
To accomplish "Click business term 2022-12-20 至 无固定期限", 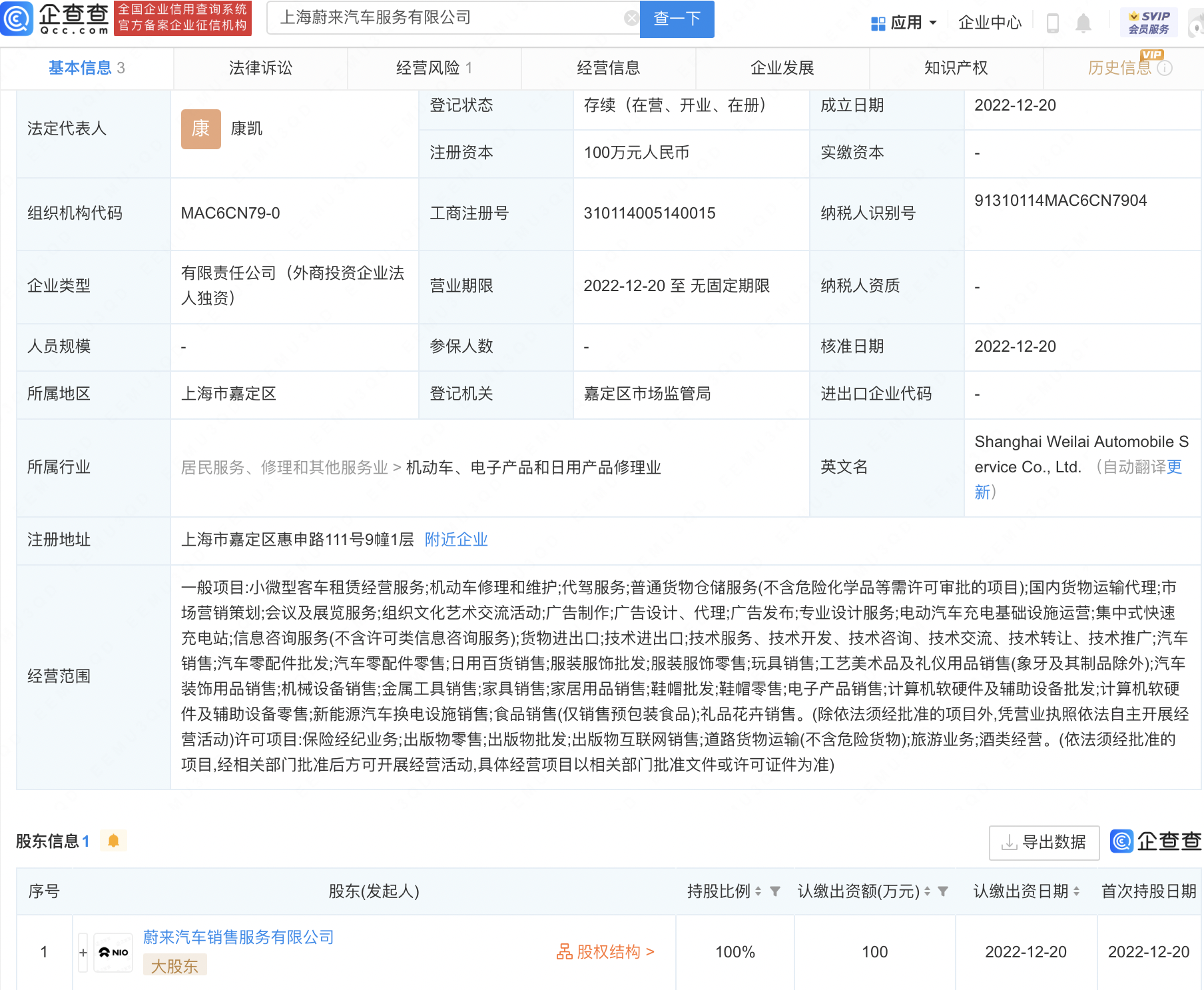I will click(677, 286).
